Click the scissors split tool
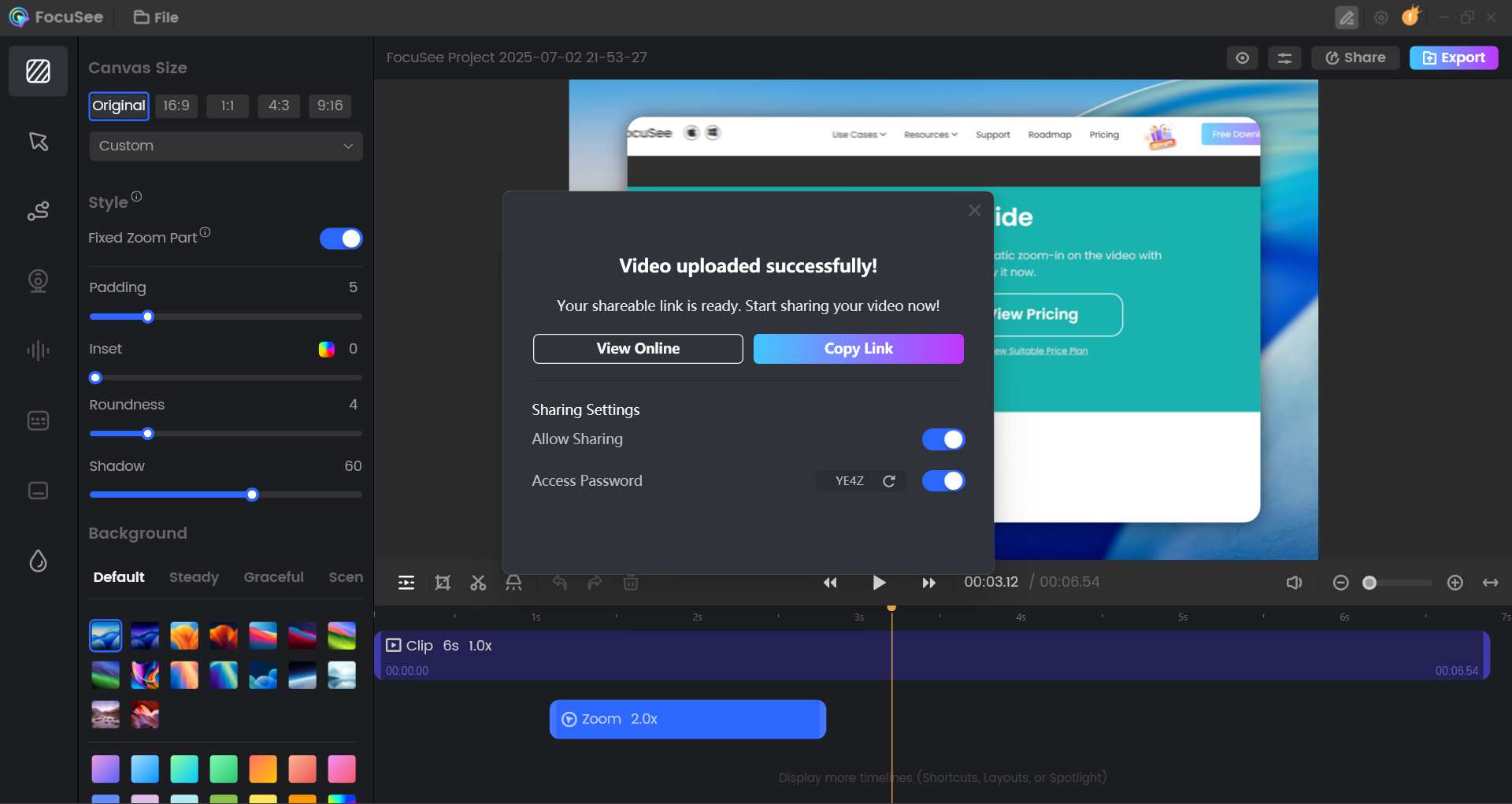Image resolution: width=1512 pixels, height=804 pixels. point(478,583)
